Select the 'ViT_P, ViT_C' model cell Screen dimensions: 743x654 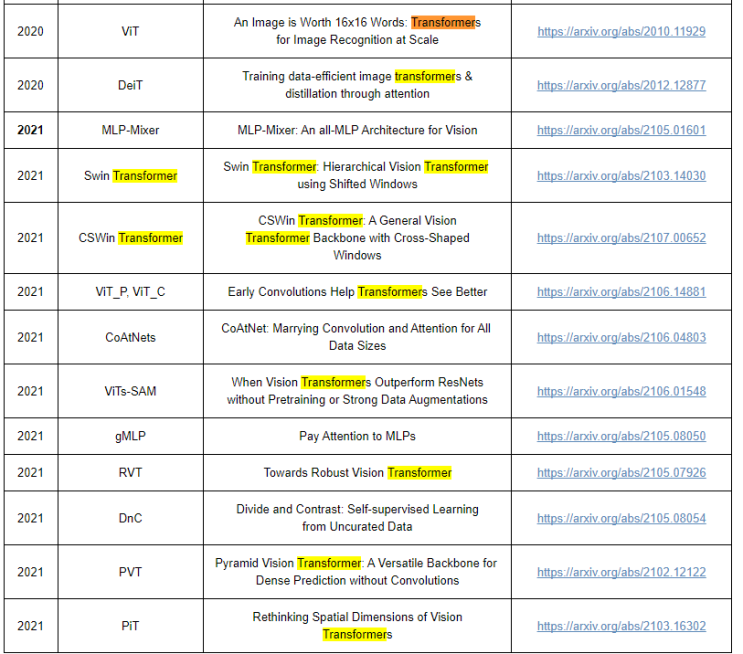[130, 292]
